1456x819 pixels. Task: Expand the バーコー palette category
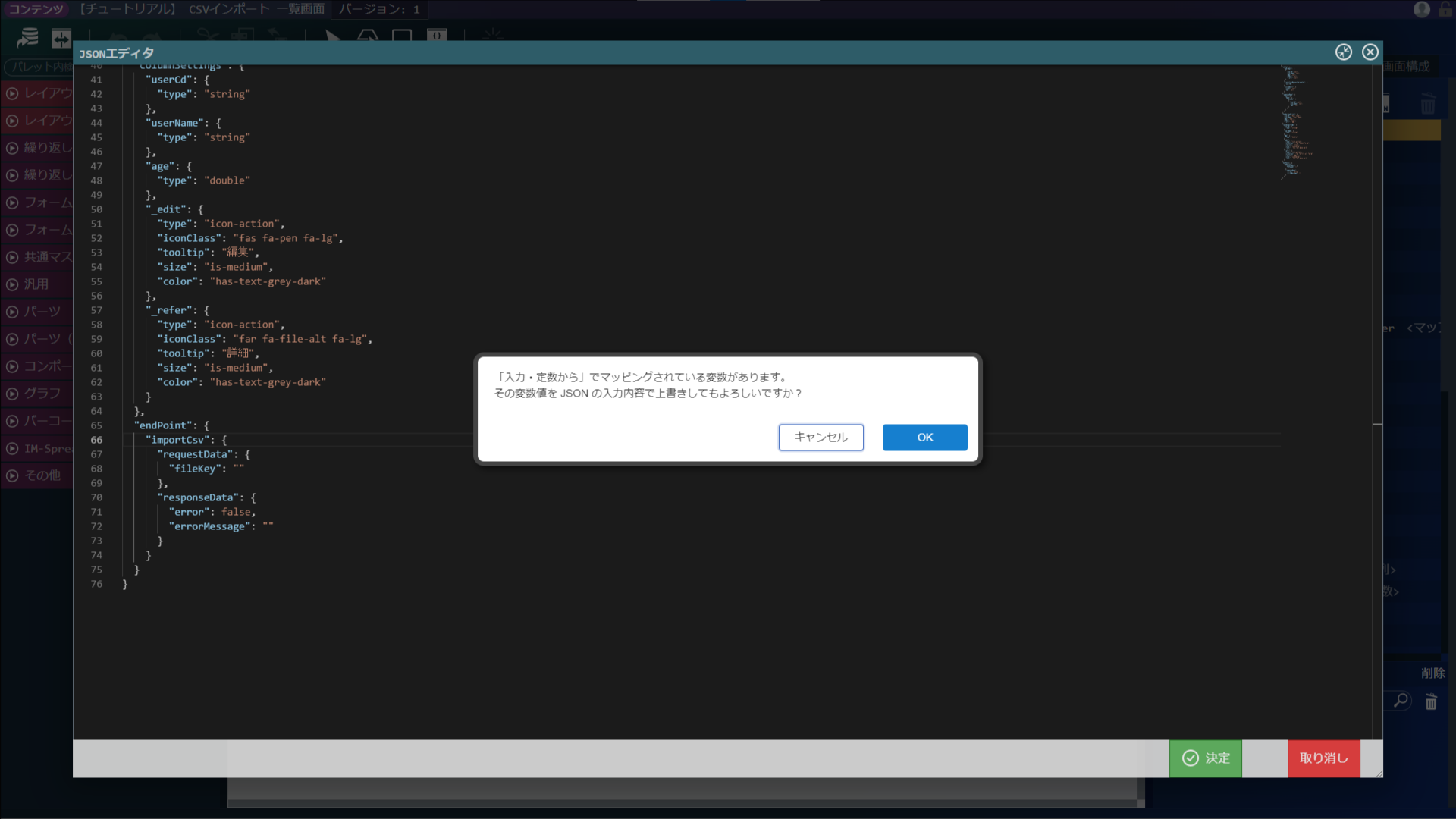point(38,421)
